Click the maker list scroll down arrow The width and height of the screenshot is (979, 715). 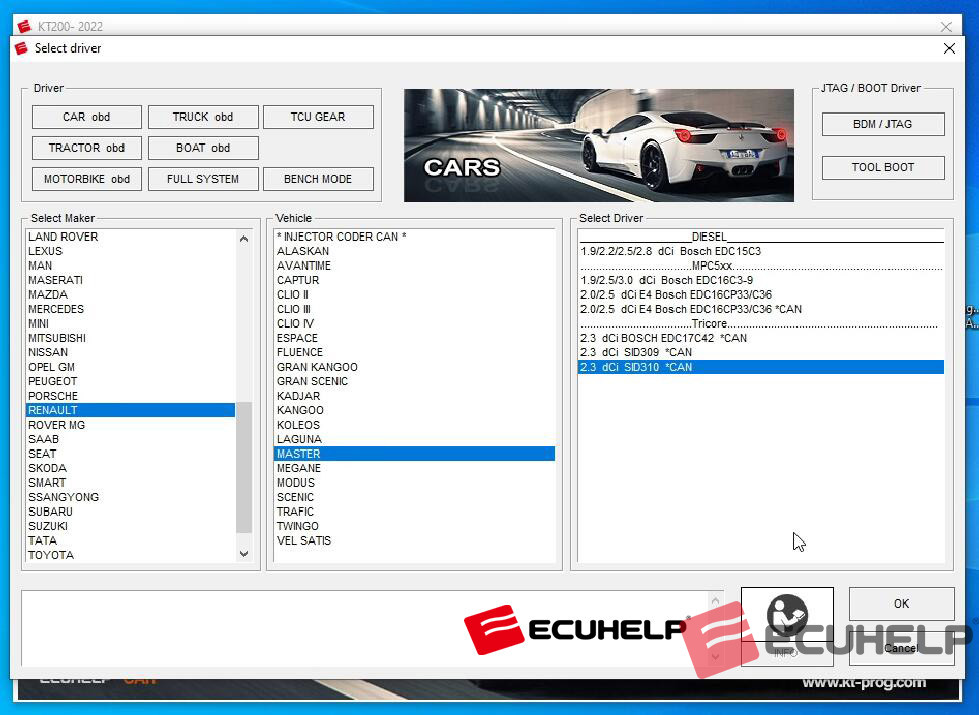click(x=244, y=554)
